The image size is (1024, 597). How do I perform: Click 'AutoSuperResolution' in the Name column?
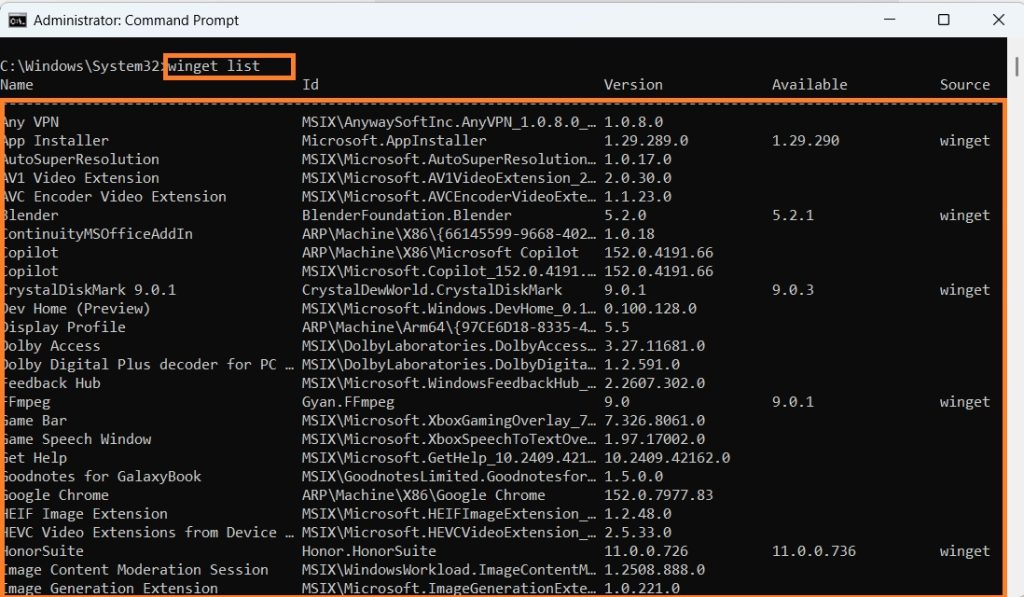[x=81, y=159]
